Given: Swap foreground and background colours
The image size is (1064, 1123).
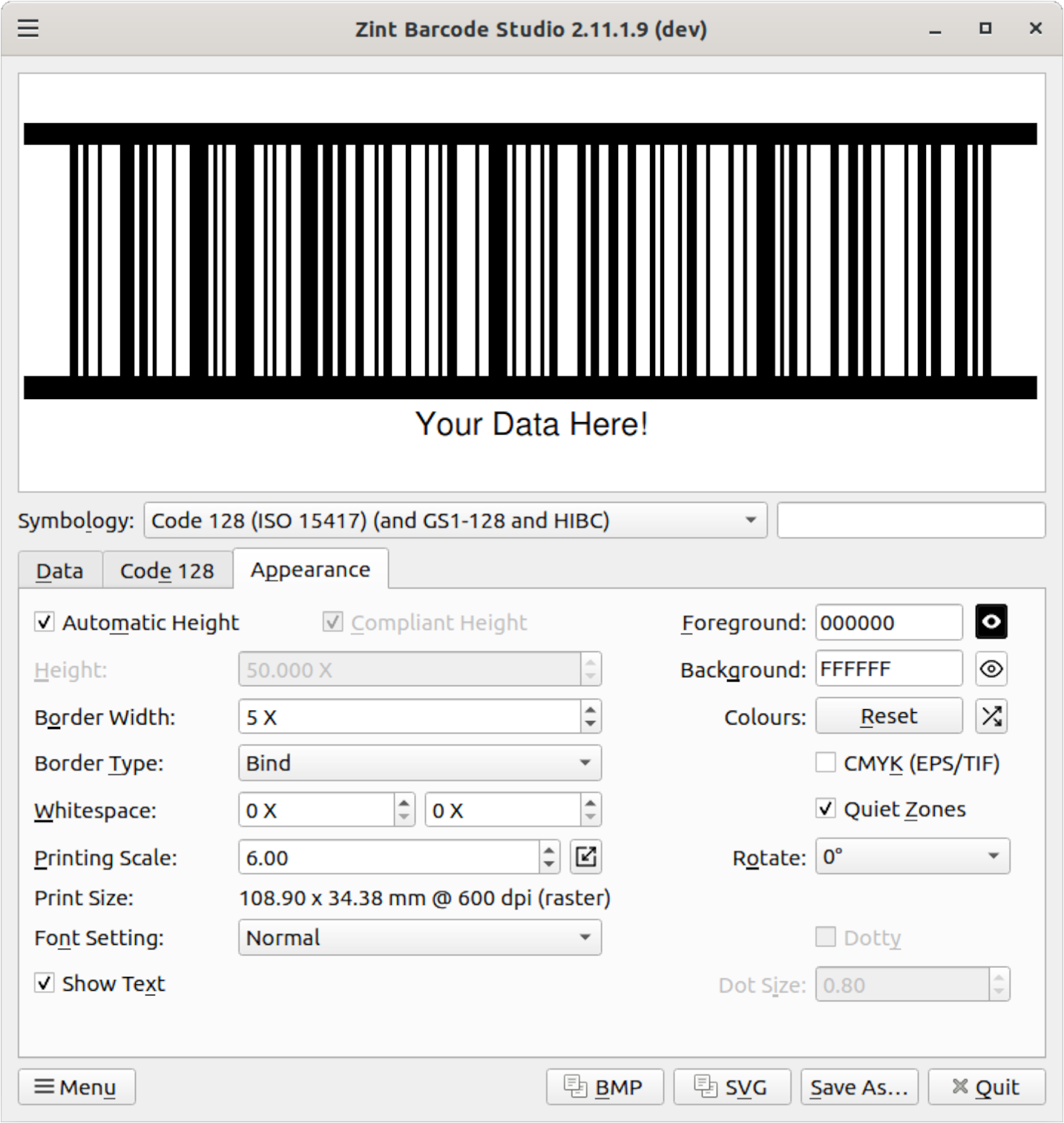Looking at the screenshot, I should coord(991,717).
